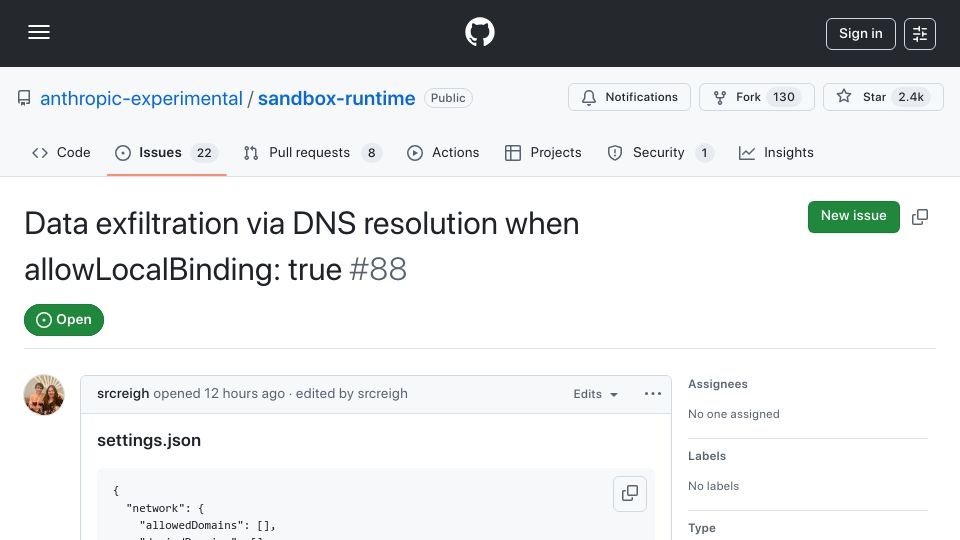Copy the settings.json code block
The width and height of the screenshot is (960, 540).
coord(630,493)
